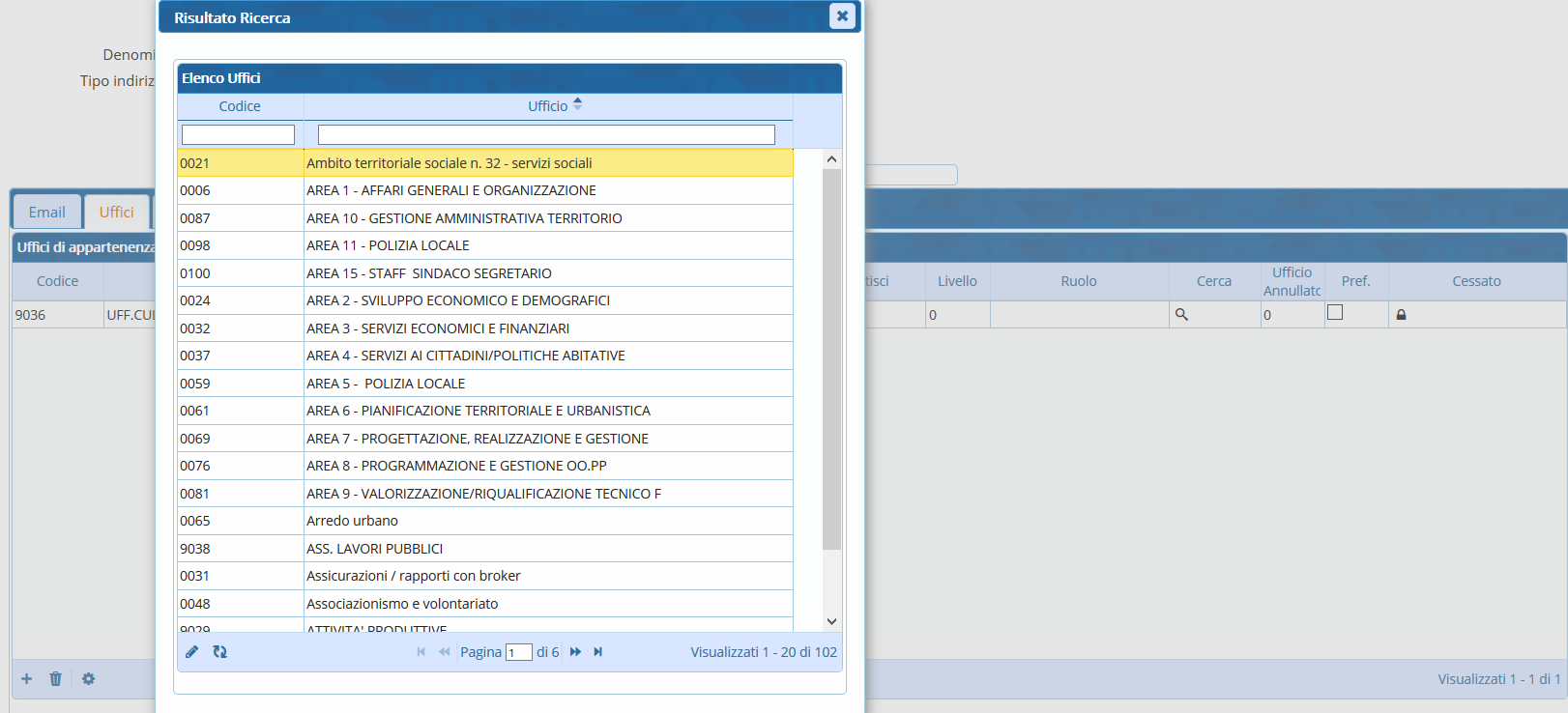
Task: Sort by the Ufficio column header
Action: click(548, 106)
